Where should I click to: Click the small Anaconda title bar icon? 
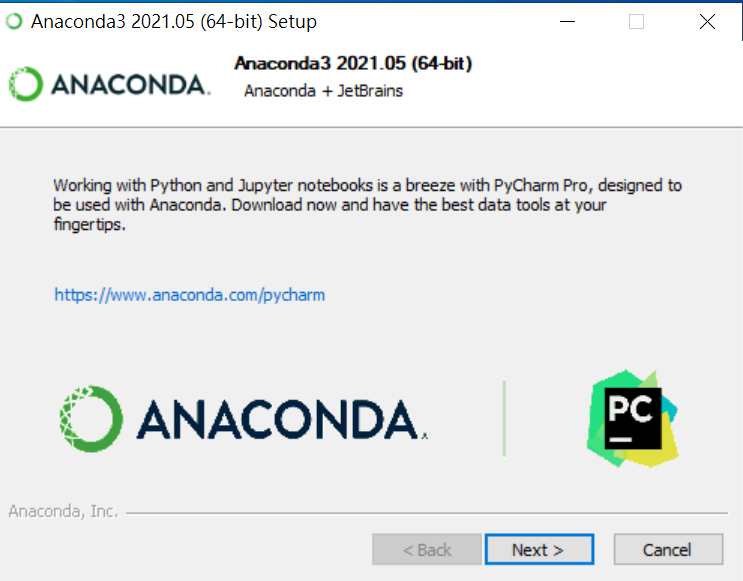click(14, 21)
